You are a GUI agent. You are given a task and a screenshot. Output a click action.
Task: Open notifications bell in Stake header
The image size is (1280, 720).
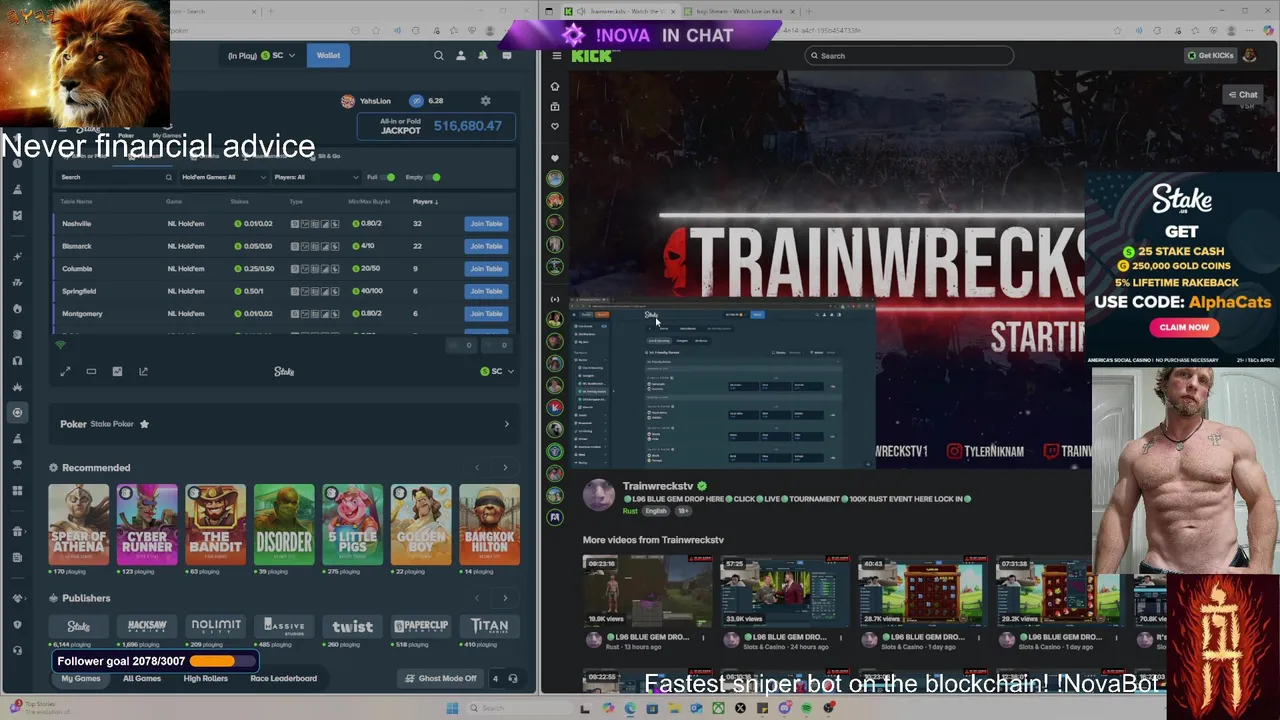483,56
